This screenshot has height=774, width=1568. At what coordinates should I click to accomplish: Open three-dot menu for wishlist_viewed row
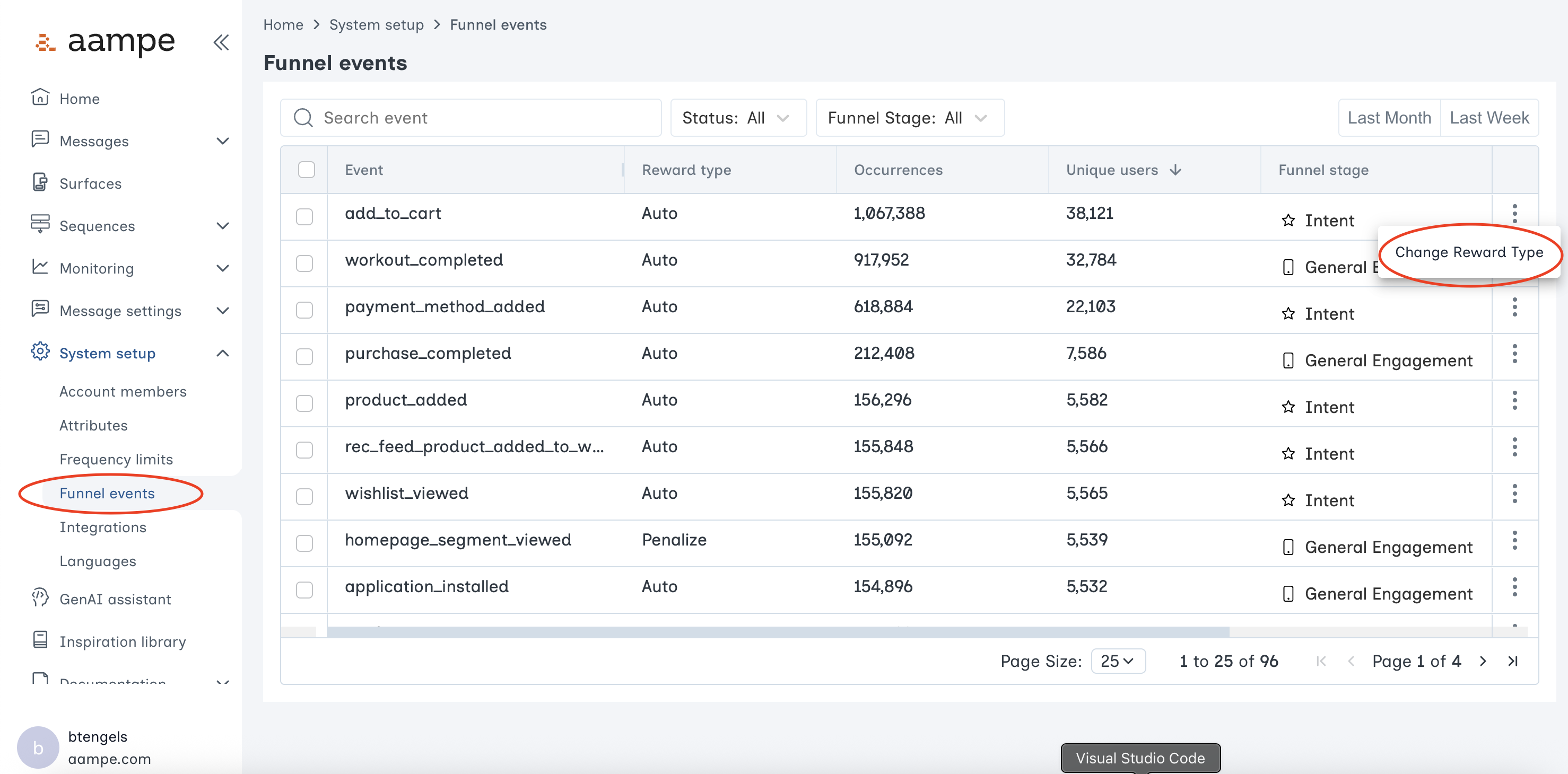[x=1514, y=494]
